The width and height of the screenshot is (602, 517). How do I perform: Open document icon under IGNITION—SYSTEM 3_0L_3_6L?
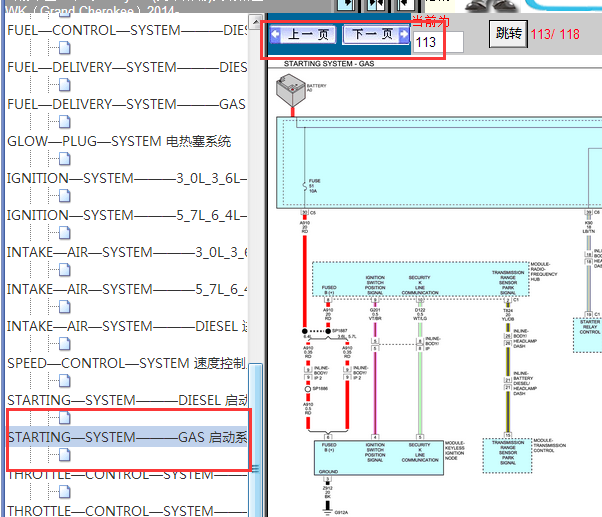pyautogui.click(x=64, y=196)
